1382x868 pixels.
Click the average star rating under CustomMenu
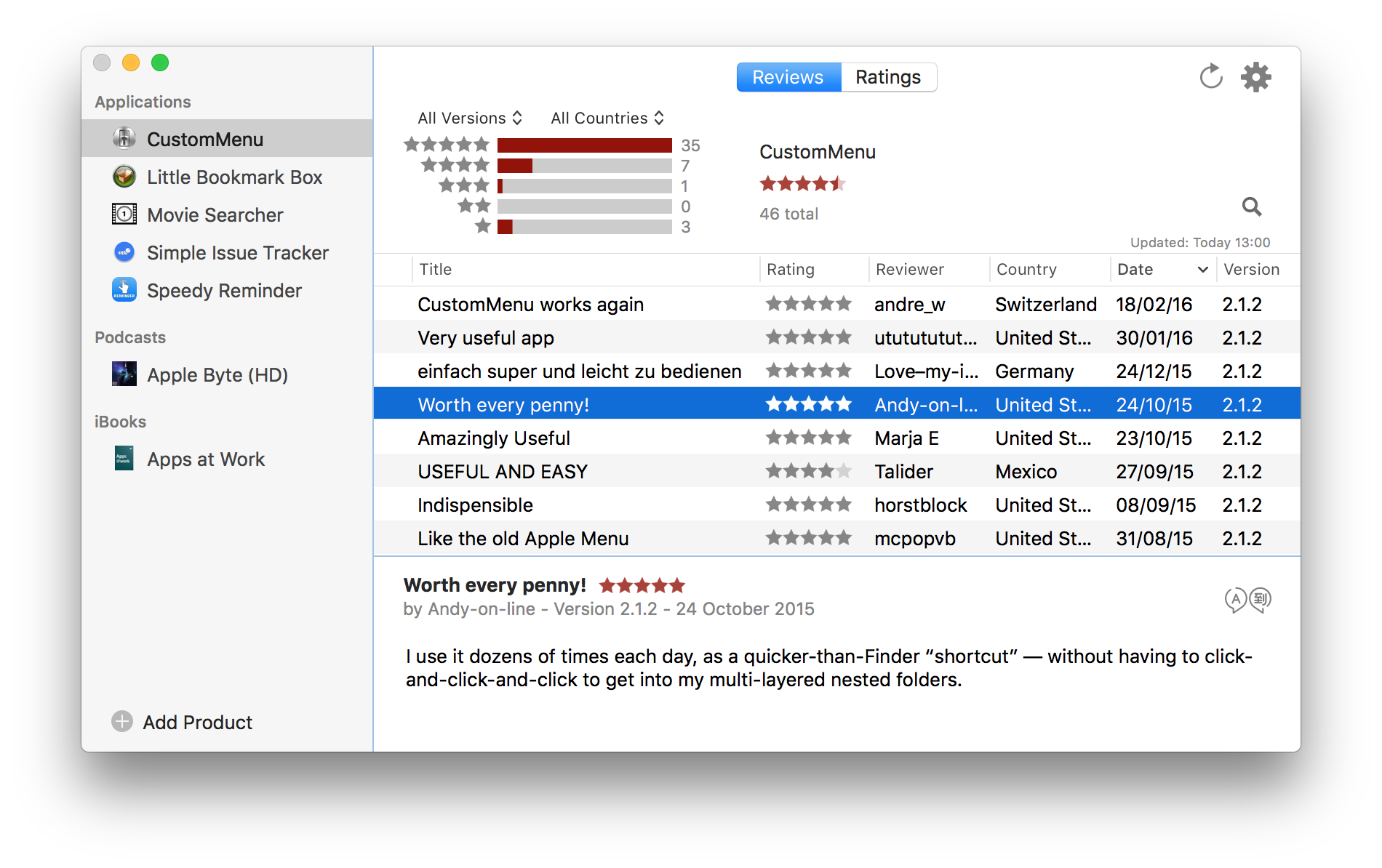coord(802,183)
